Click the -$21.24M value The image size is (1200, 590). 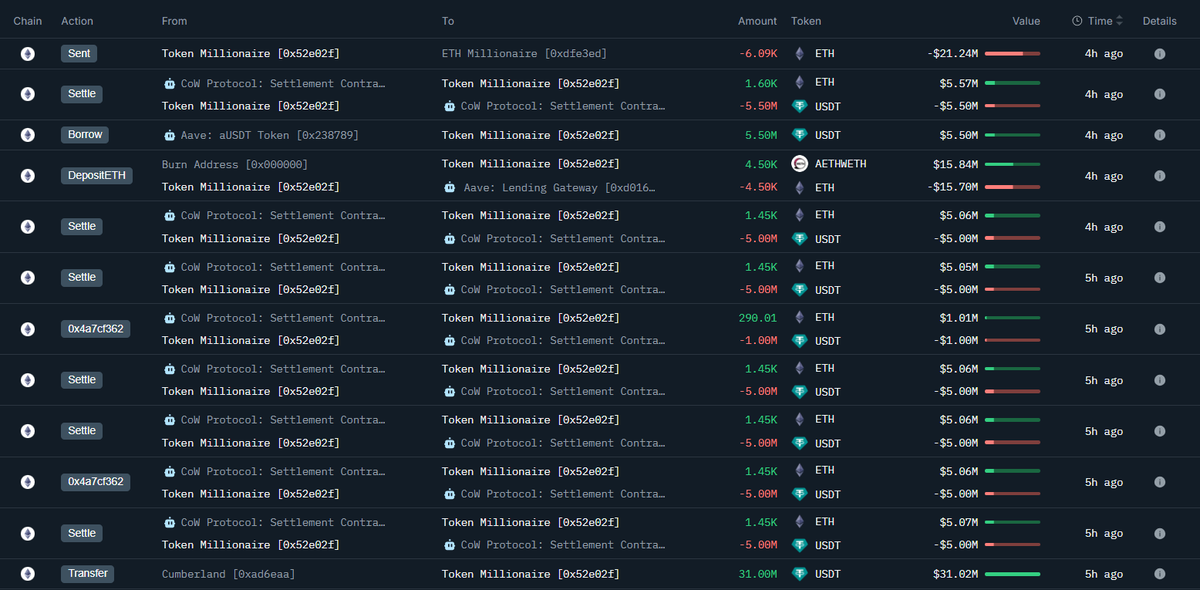click(953, 54)
